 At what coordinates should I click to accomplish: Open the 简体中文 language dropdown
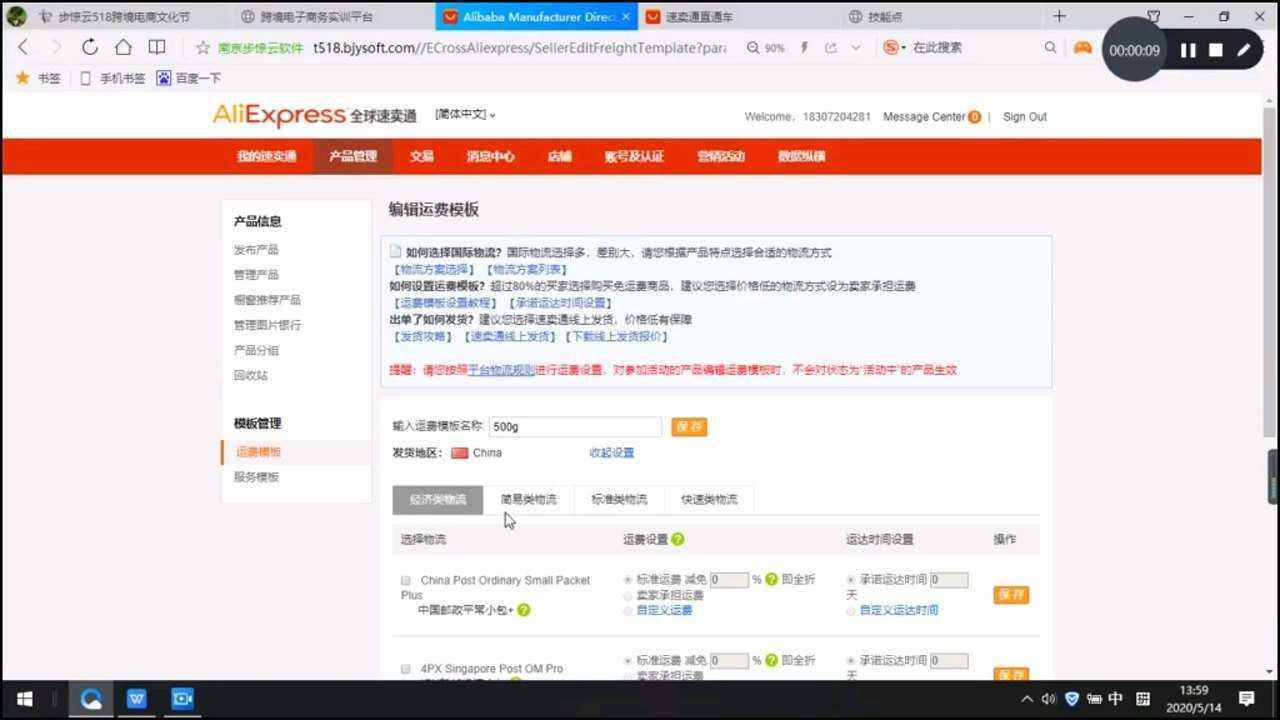pyautogui.click(x=465, y=115)
